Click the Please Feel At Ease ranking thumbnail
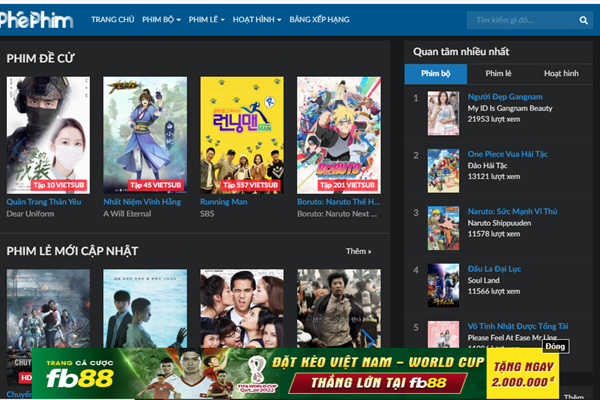 [x=443, y=334]
